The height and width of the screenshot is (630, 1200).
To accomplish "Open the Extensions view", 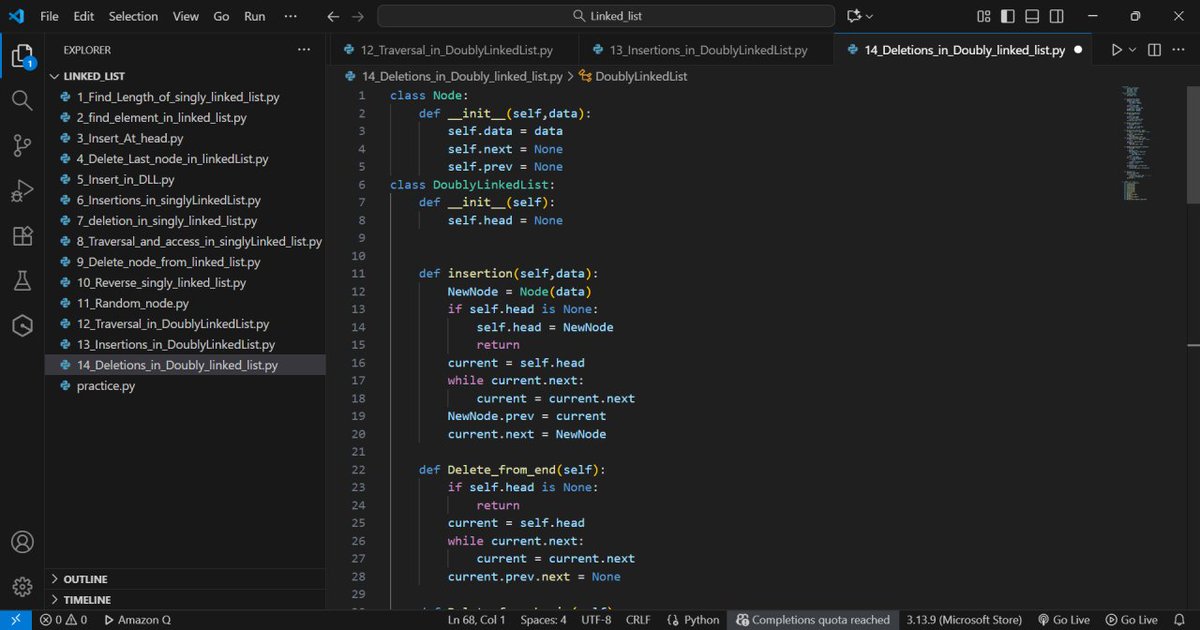I will [x=22, y=236].
